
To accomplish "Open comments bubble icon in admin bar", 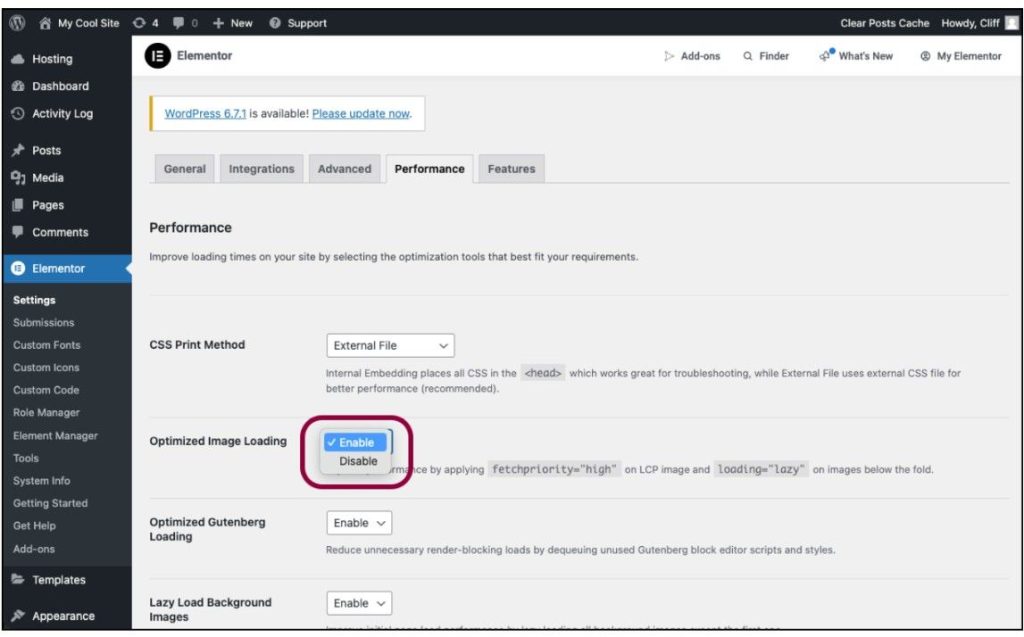I will [178, 23].
